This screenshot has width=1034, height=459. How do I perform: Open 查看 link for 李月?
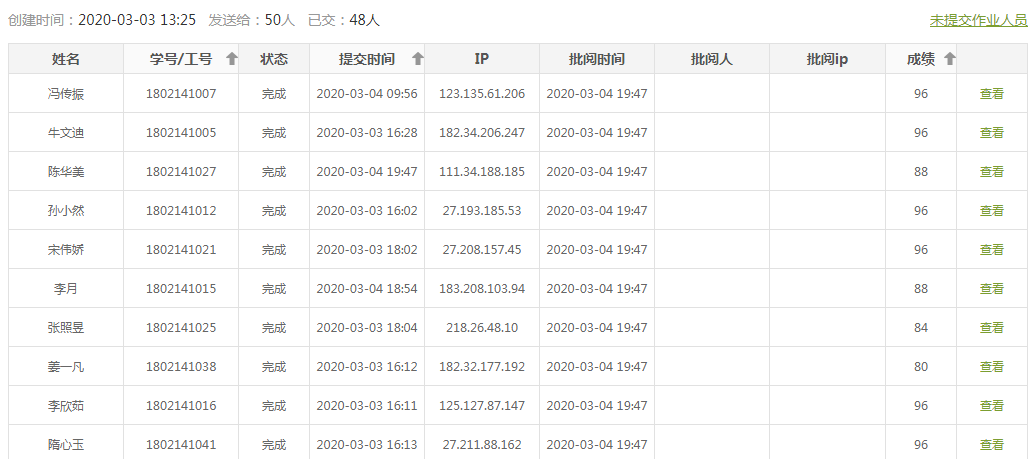pos(991,289)
